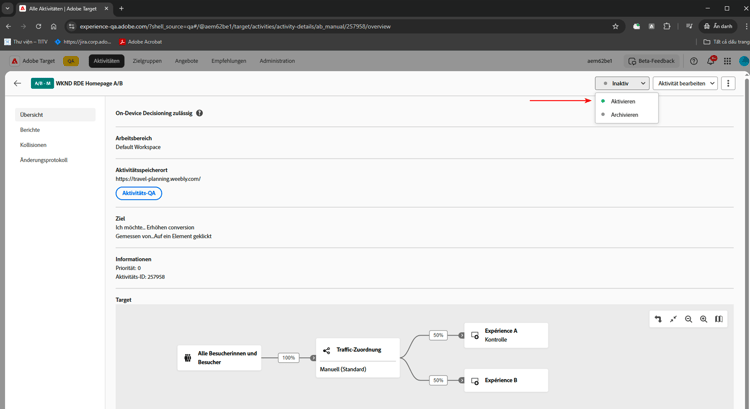Go back with the activity arrow
Image resolution: width=750 pixels, height=409 pixels.
pos(18,83)
